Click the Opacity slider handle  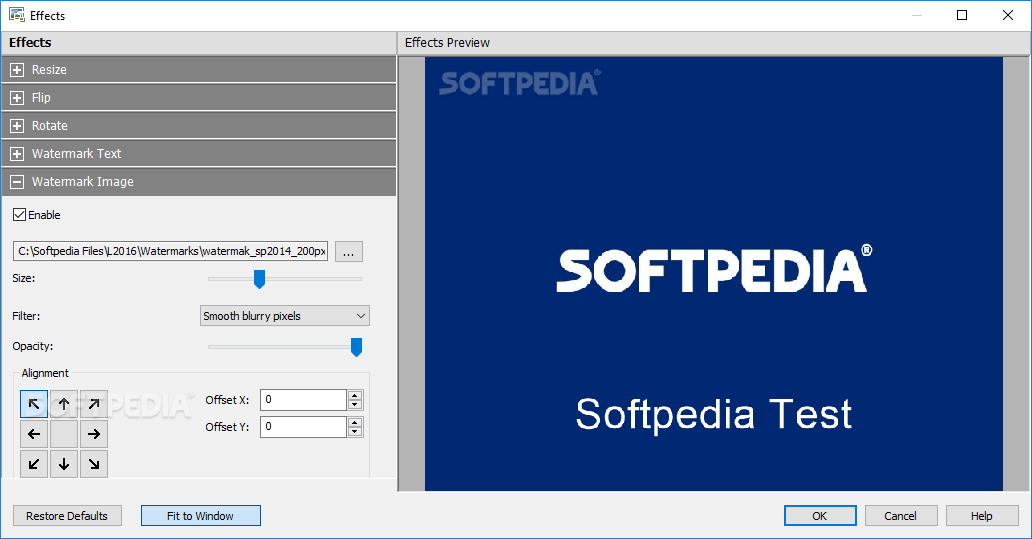click(x=356, y=347)
